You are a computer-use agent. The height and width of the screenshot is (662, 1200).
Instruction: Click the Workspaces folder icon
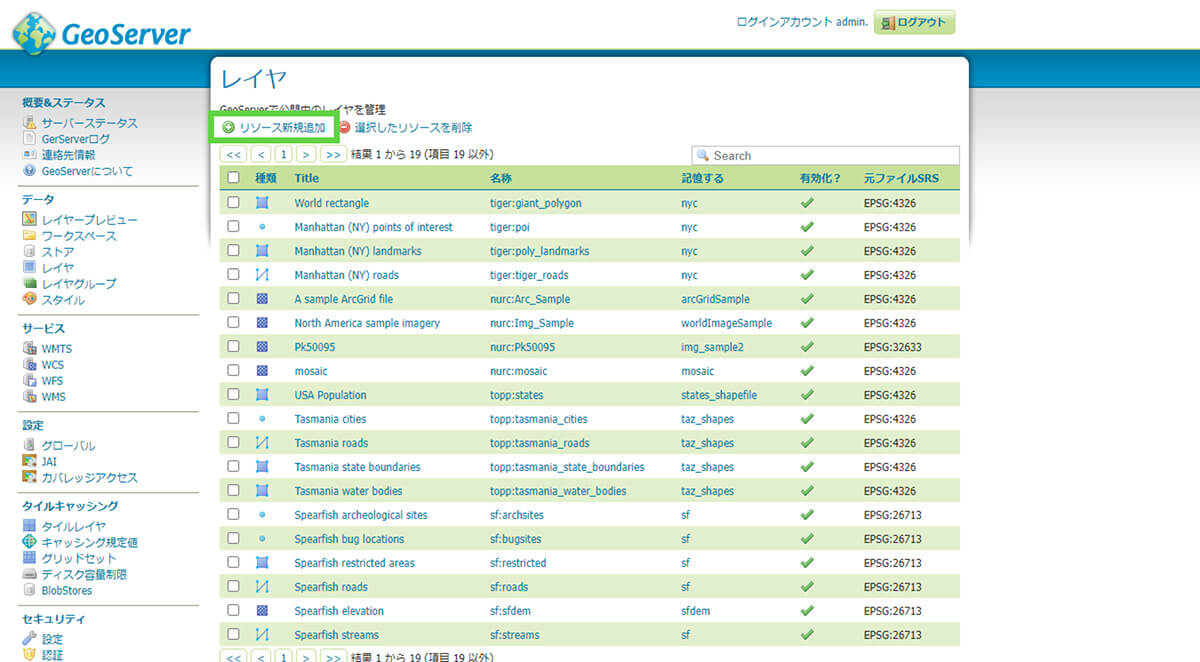[x=30, y=236]
